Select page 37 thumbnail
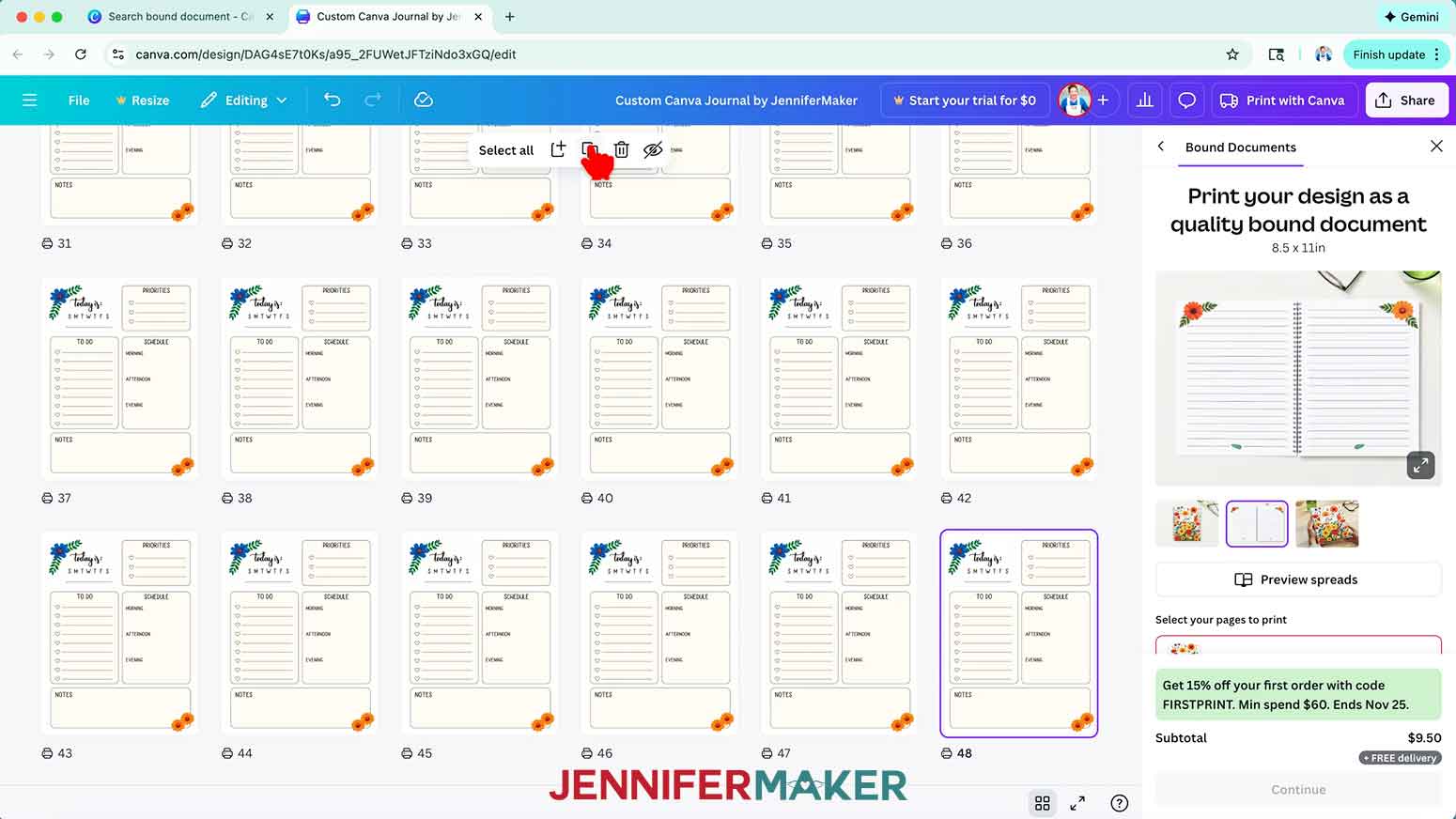This screenshot has height=819, width=1456. [x=119, y=379]
